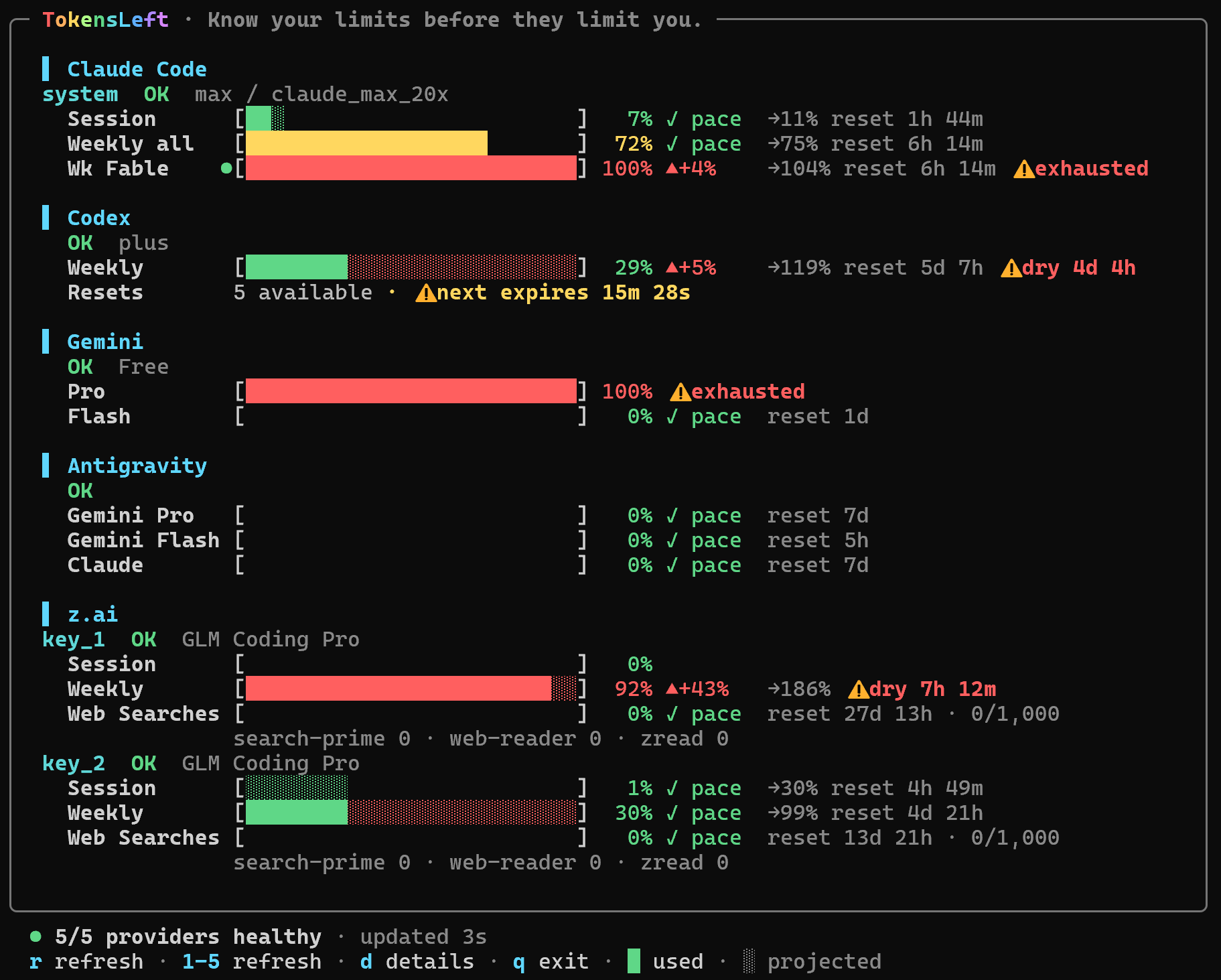1221x980 pixels.
Task: Select the z.ai provider heading
Action: click(92, 615)
